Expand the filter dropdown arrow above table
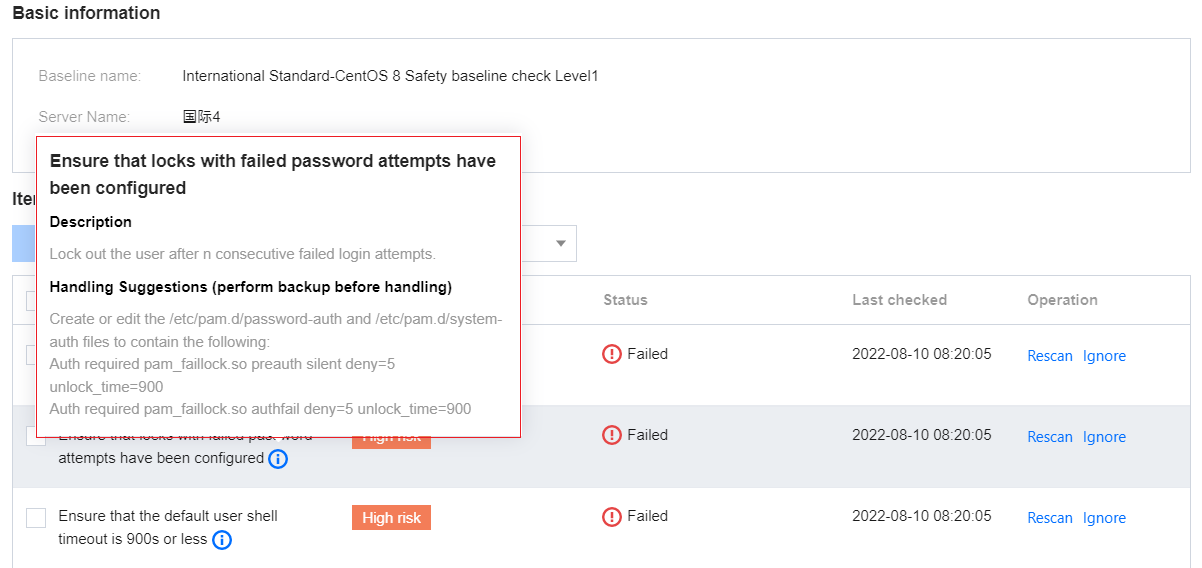The height and width of the screenshot is (568, 1202). click(561, 243)
